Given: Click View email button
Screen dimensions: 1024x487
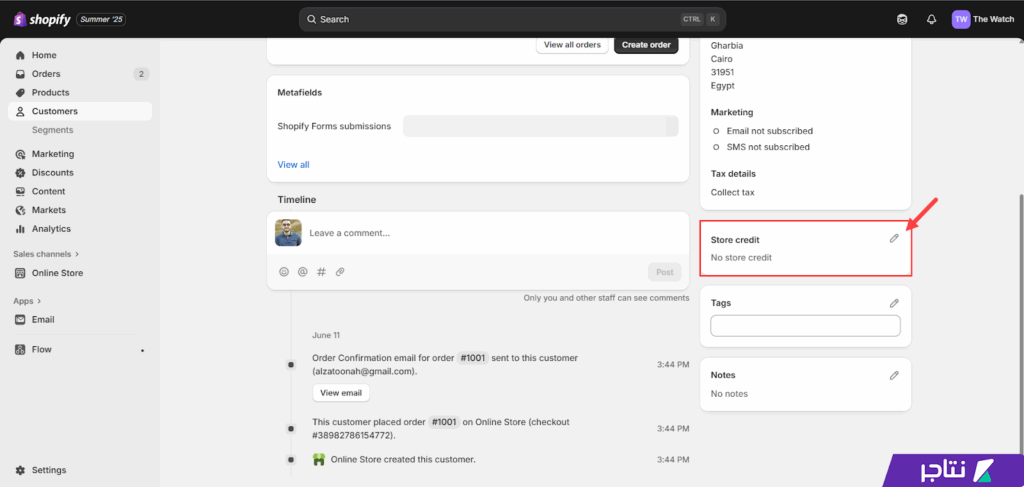Looking at the screenshot, I should [x=341, y=393].
